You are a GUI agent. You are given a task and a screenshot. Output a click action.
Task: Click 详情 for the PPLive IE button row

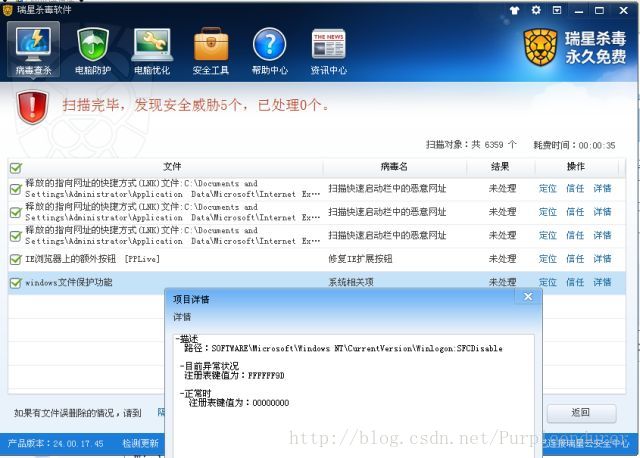(602, 259)
